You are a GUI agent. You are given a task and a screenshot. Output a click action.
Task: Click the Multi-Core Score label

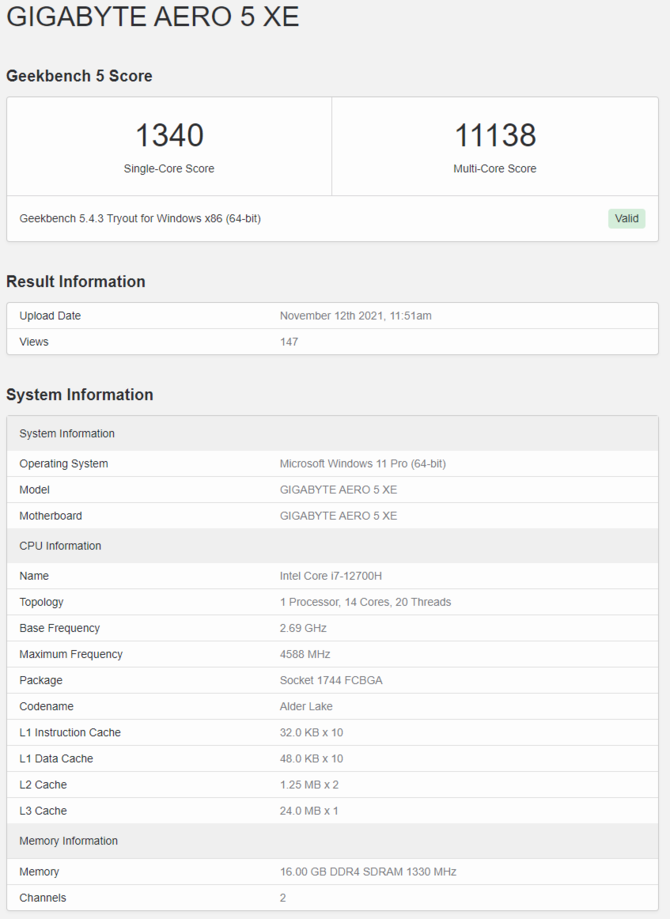click(x=495, y=169)
